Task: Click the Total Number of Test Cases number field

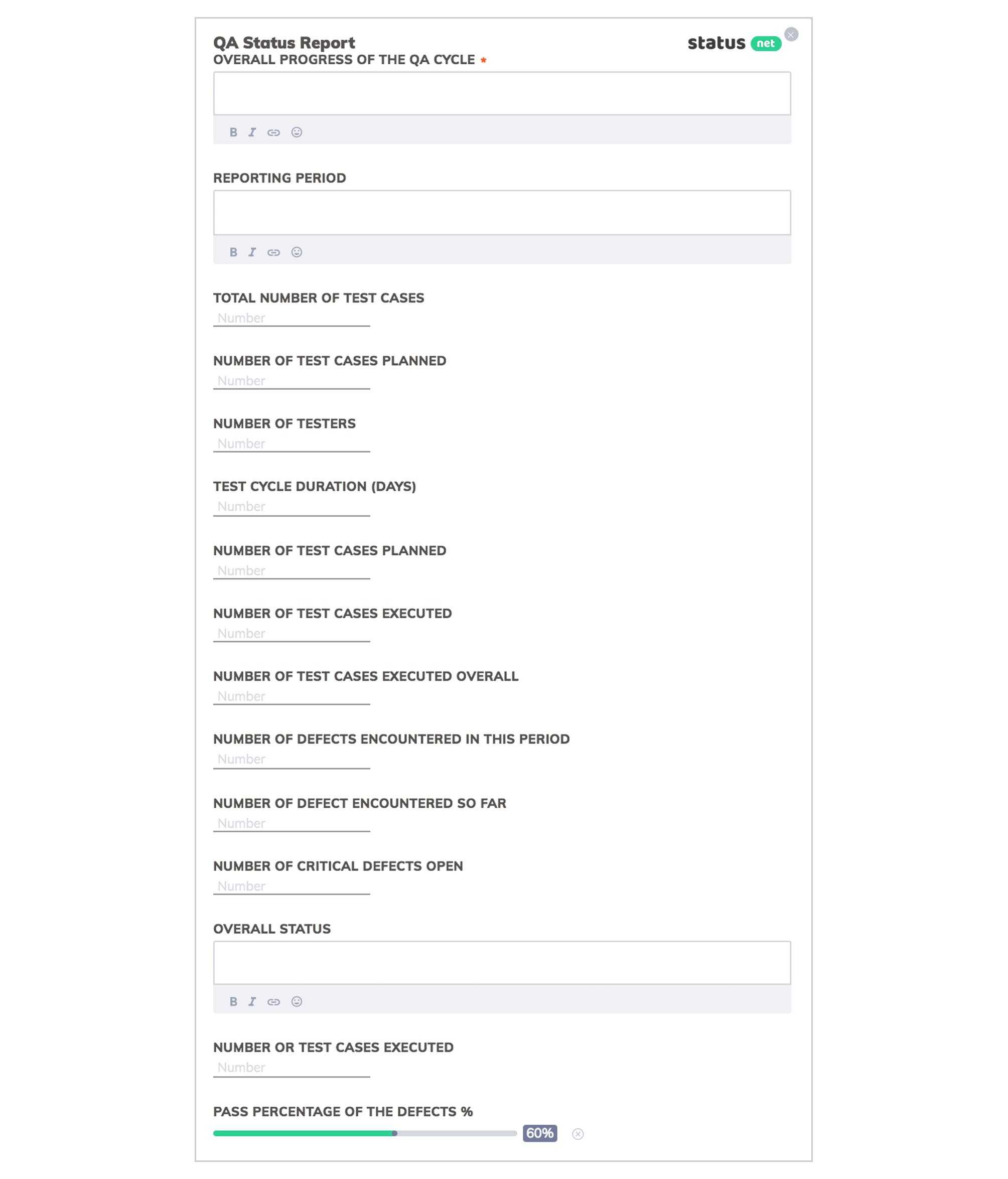Action: [290, 317]
